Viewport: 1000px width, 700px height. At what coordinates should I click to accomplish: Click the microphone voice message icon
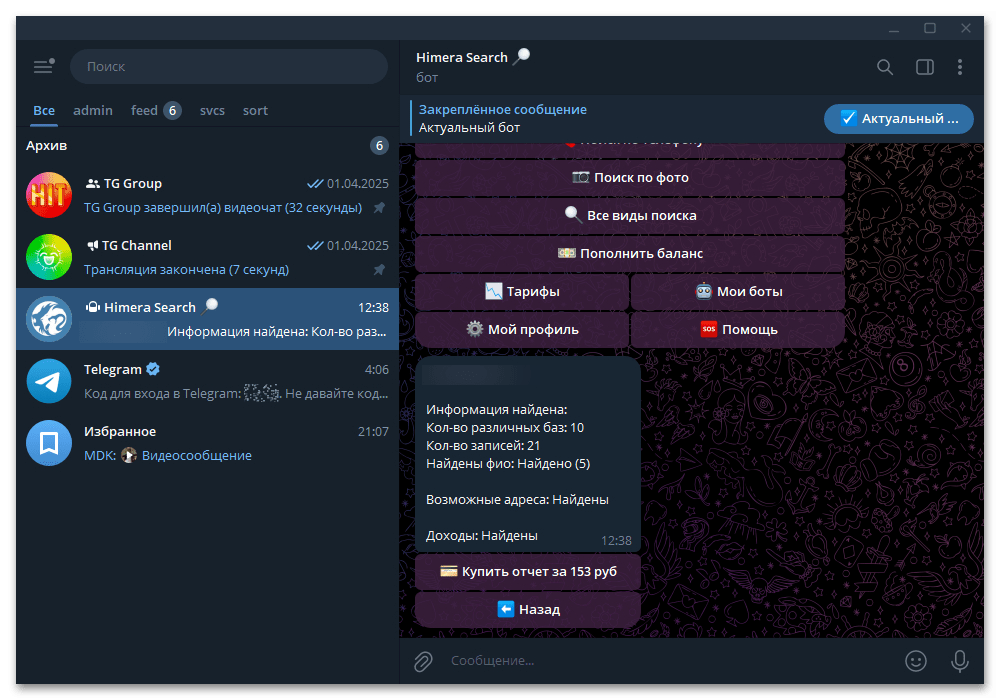coord(960,661)
